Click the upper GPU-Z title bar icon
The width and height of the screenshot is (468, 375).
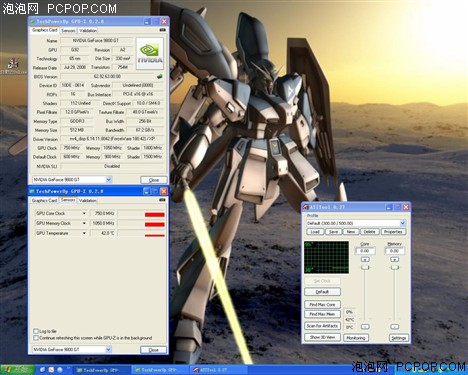pos(32,21)
